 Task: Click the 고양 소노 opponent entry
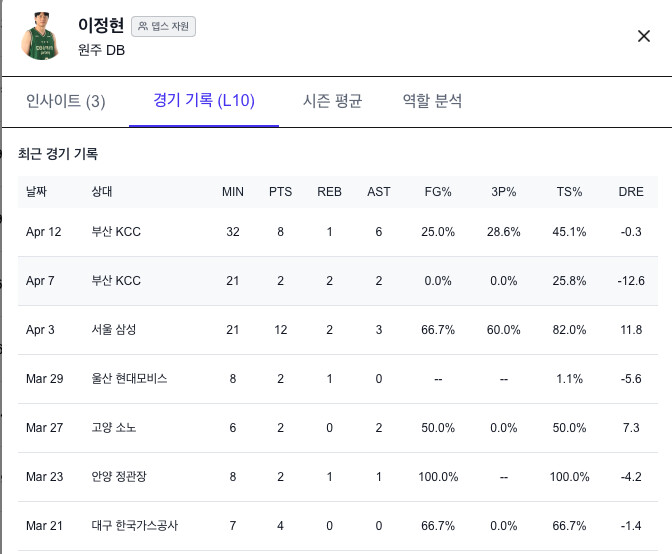tap(113, 428)
